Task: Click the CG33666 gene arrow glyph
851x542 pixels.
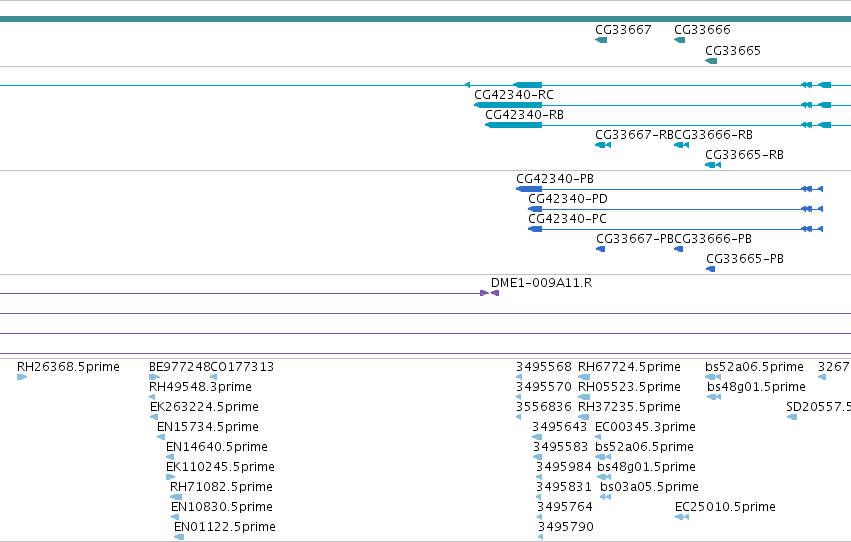Action: [x=679, y=40]
